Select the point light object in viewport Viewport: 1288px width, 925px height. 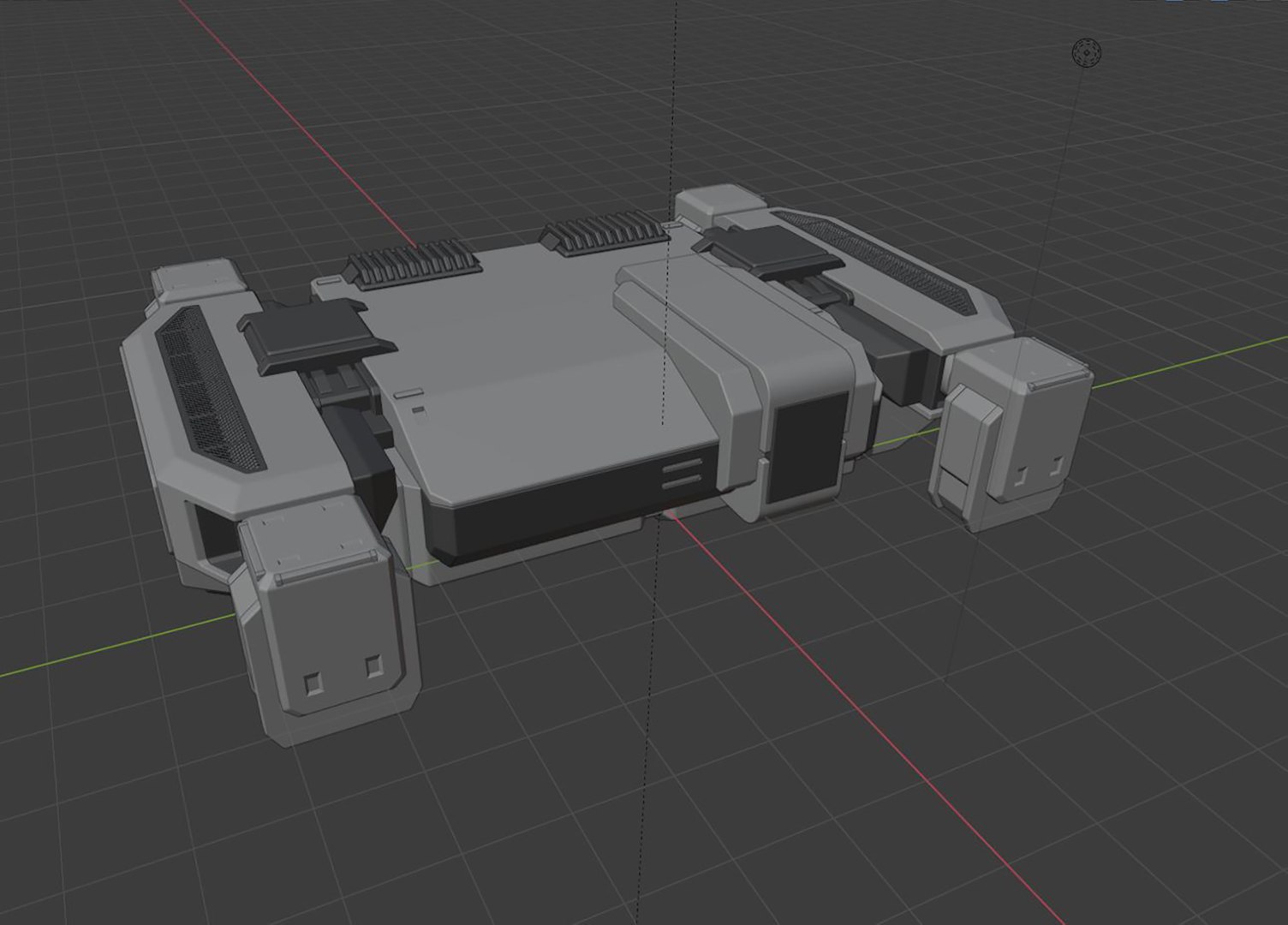click(x=1087, y=53)
